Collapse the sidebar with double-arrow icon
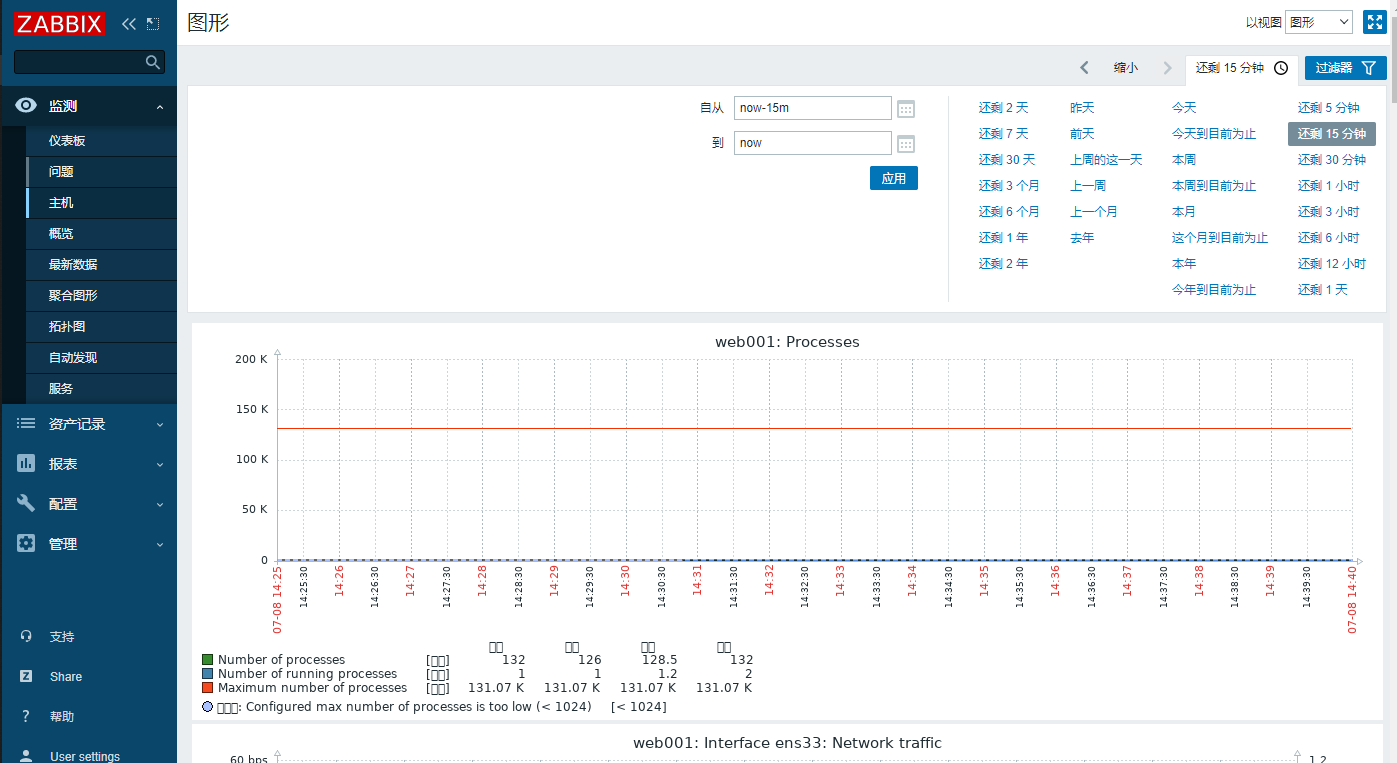The height and width of the screenshot is (763, 1397). [129, 23]
